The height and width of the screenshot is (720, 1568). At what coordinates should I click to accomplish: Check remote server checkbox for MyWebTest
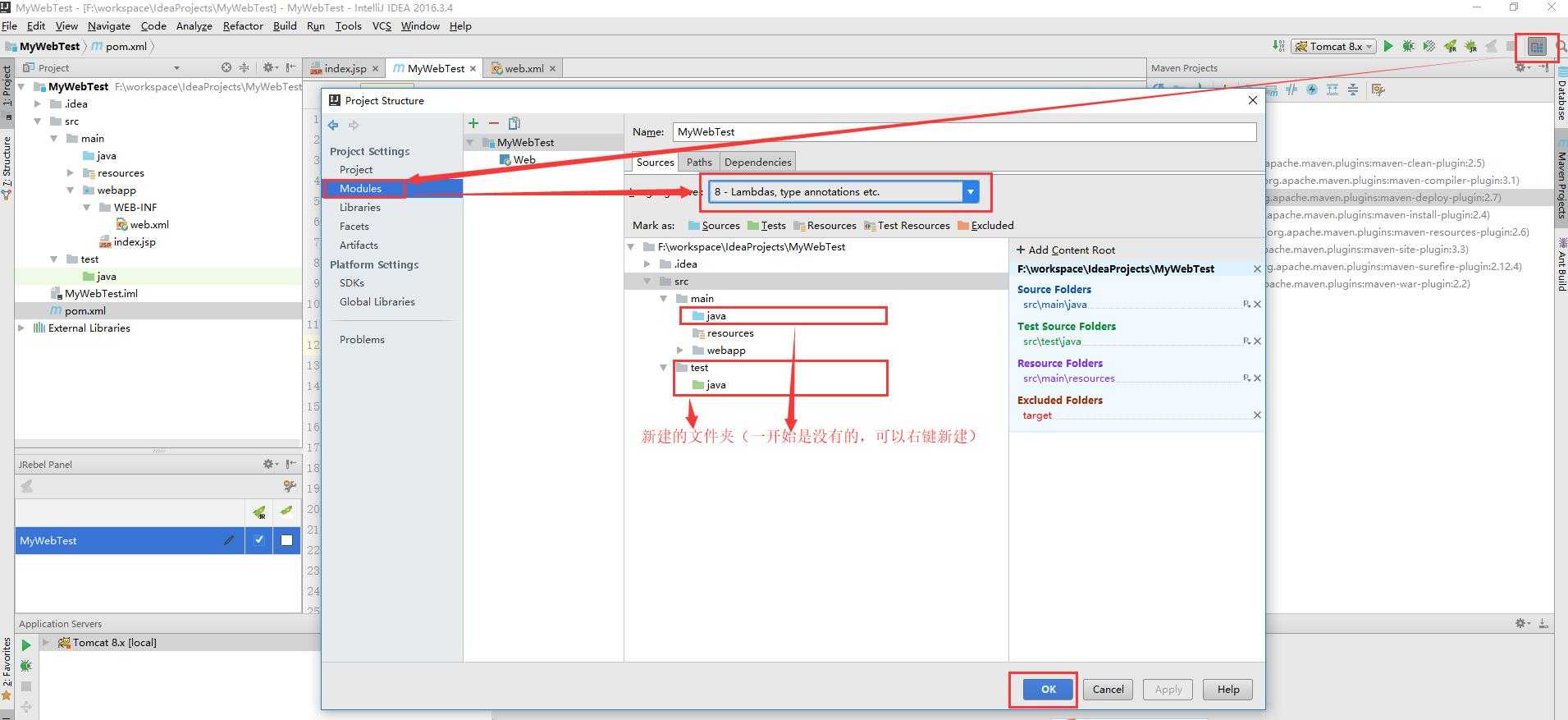(286, 540)
